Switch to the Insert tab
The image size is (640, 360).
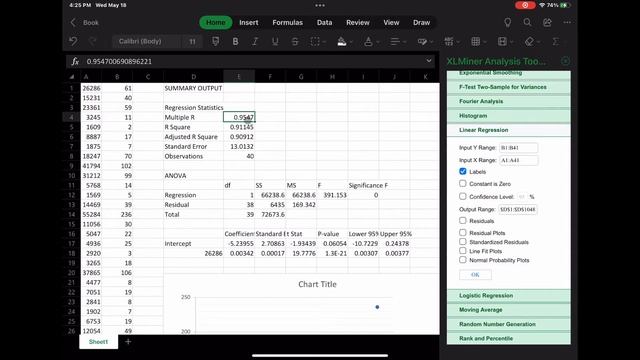[249, 22]
